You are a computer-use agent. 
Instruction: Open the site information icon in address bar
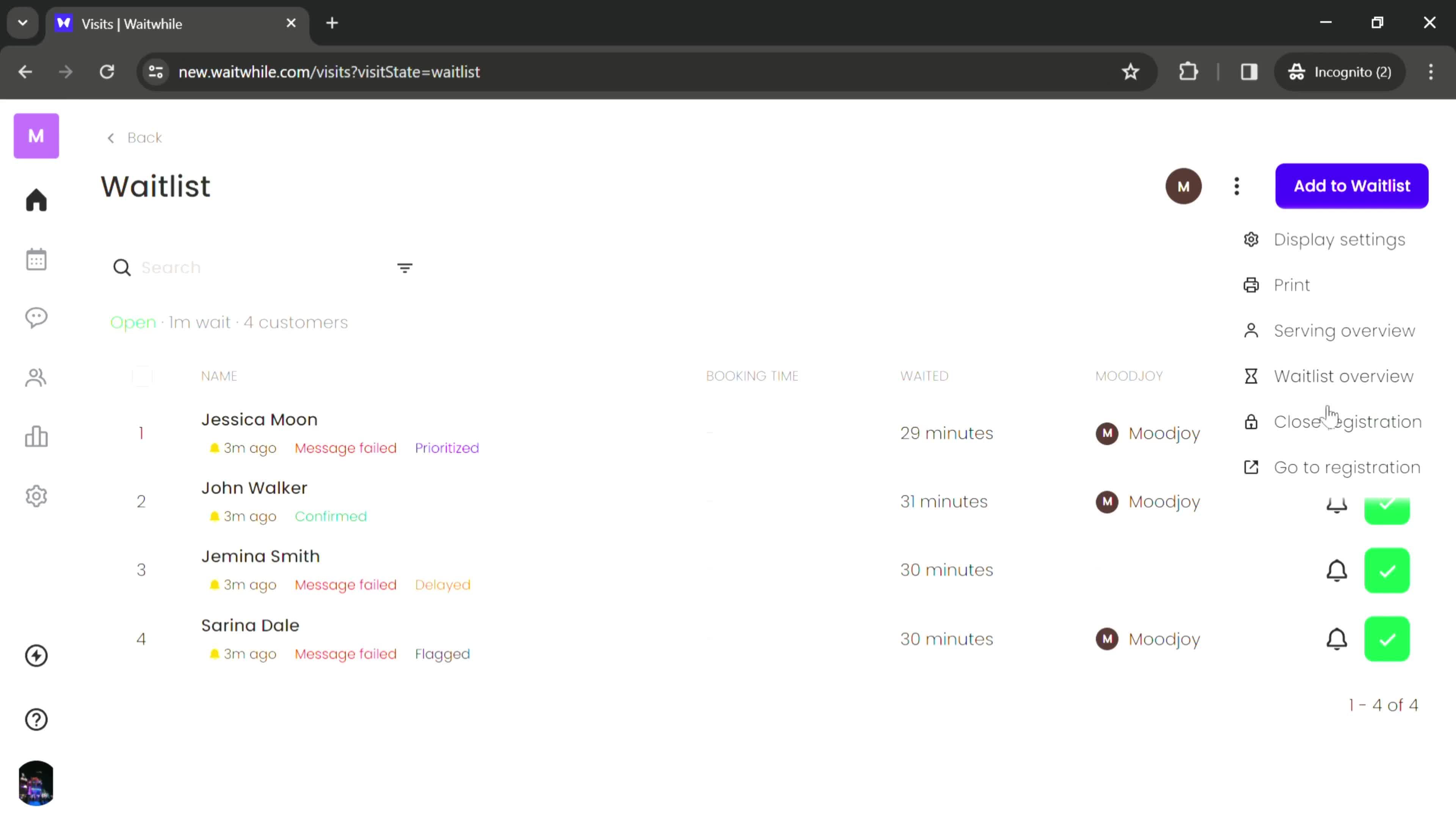click(155, 72)
